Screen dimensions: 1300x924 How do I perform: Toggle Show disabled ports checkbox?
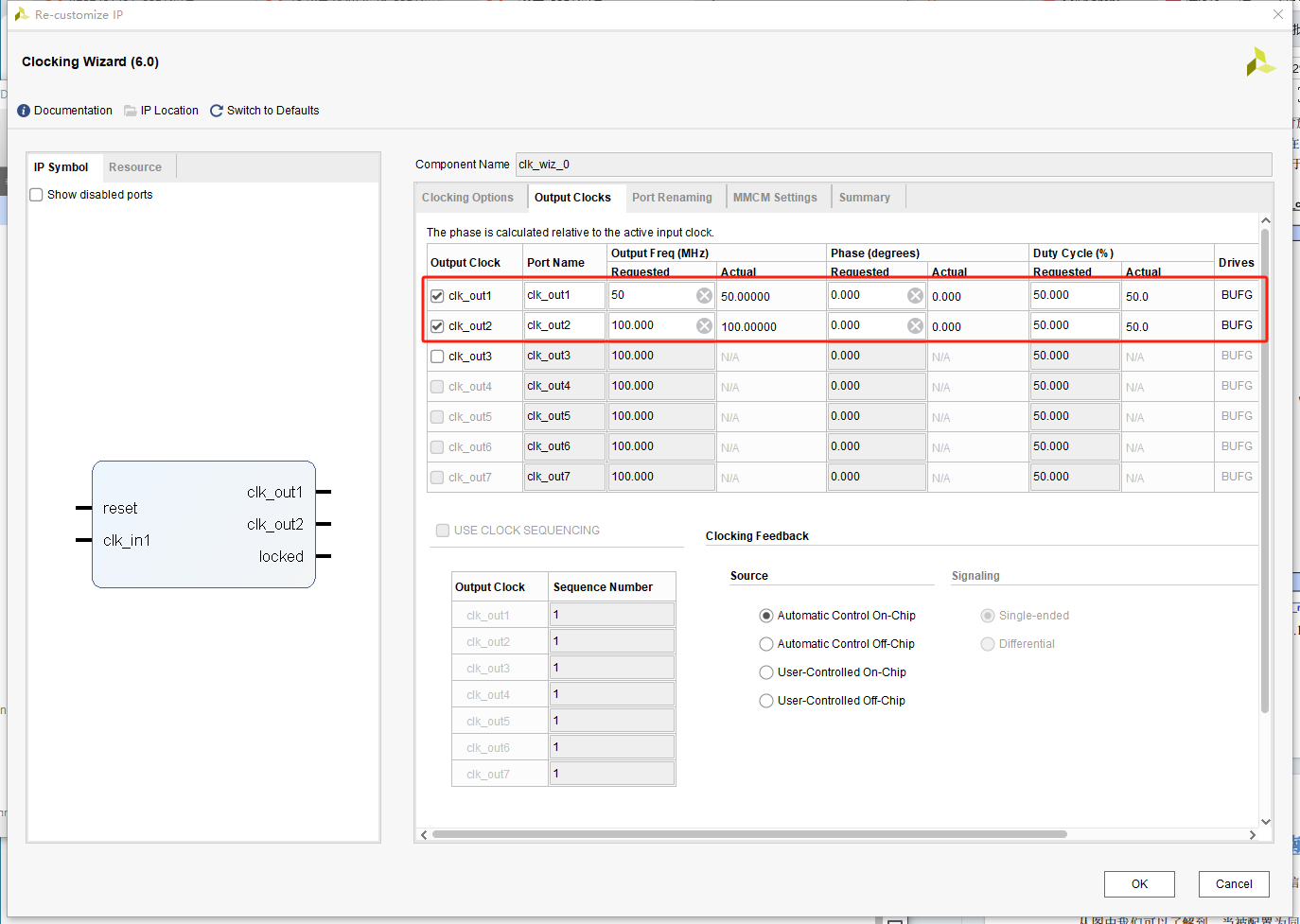(x=36, y=195)
